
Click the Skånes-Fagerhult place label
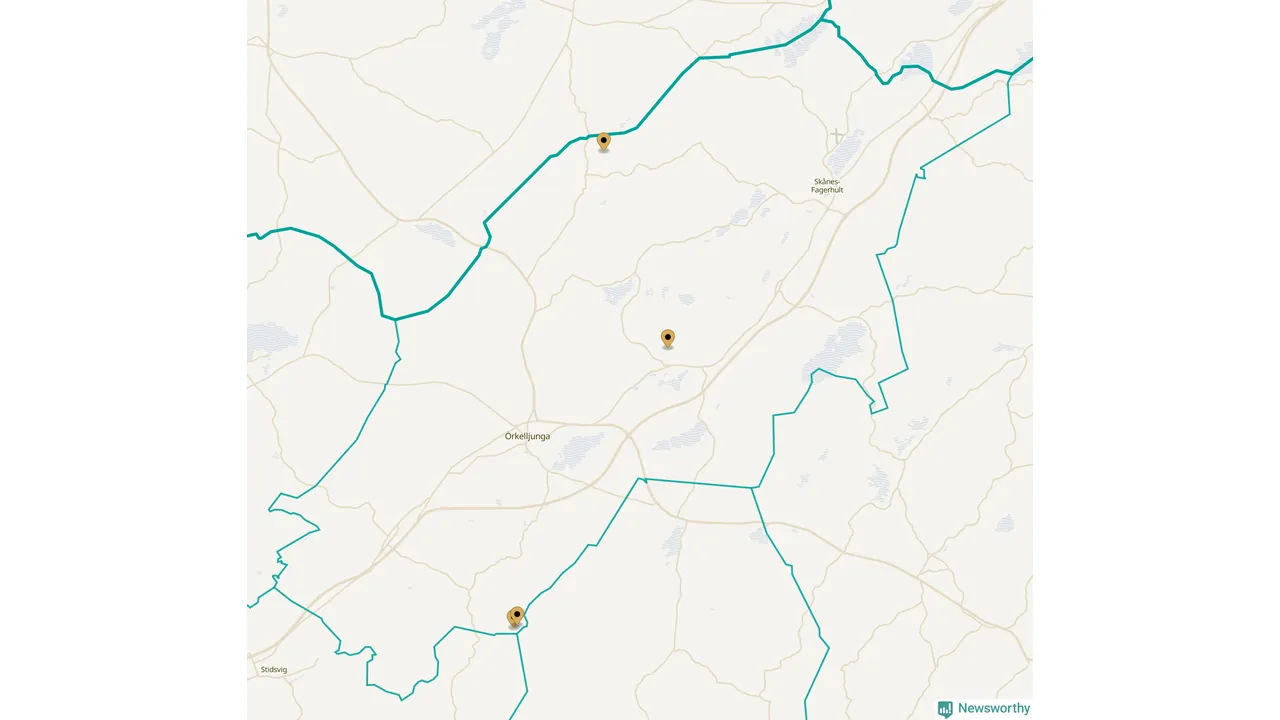(x=827, y=185)
